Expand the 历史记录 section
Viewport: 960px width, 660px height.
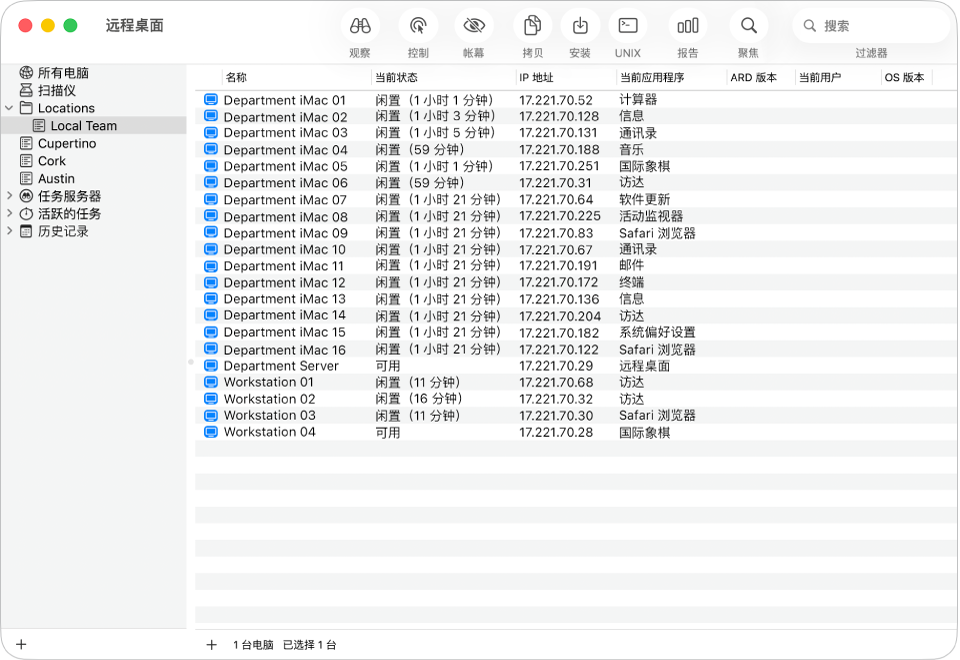[10, 231]
